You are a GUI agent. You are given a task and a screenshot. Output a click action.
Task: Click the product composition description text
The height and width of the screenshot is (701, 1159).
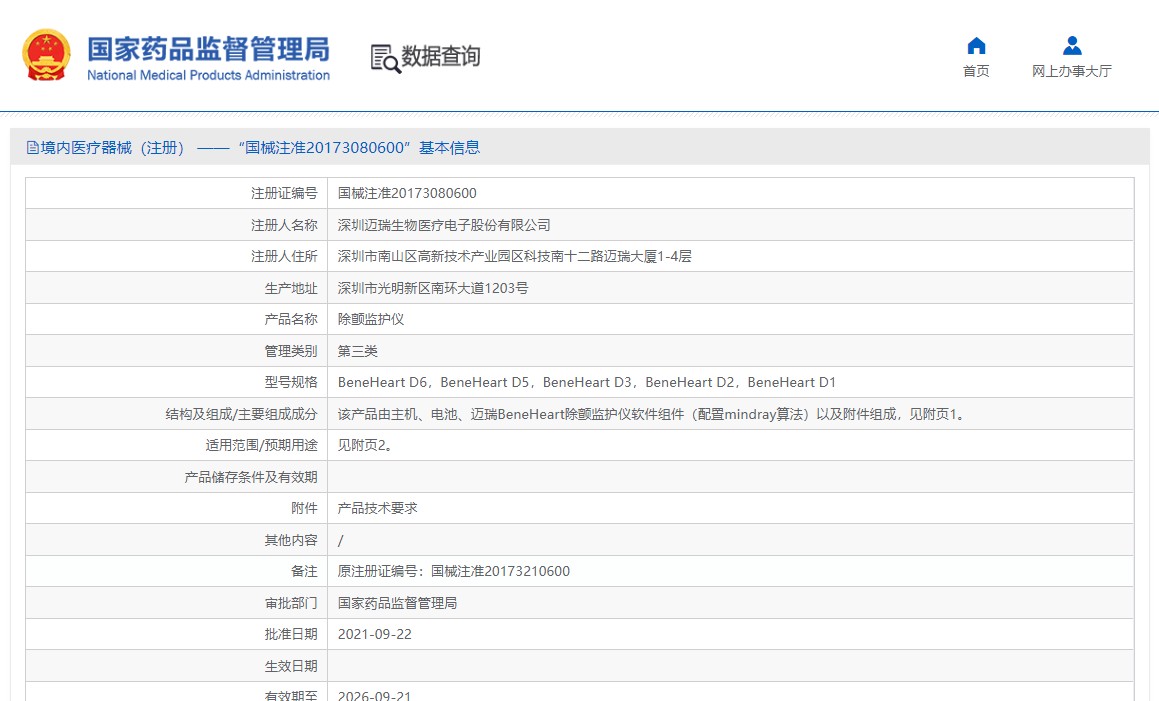(653, 414)
